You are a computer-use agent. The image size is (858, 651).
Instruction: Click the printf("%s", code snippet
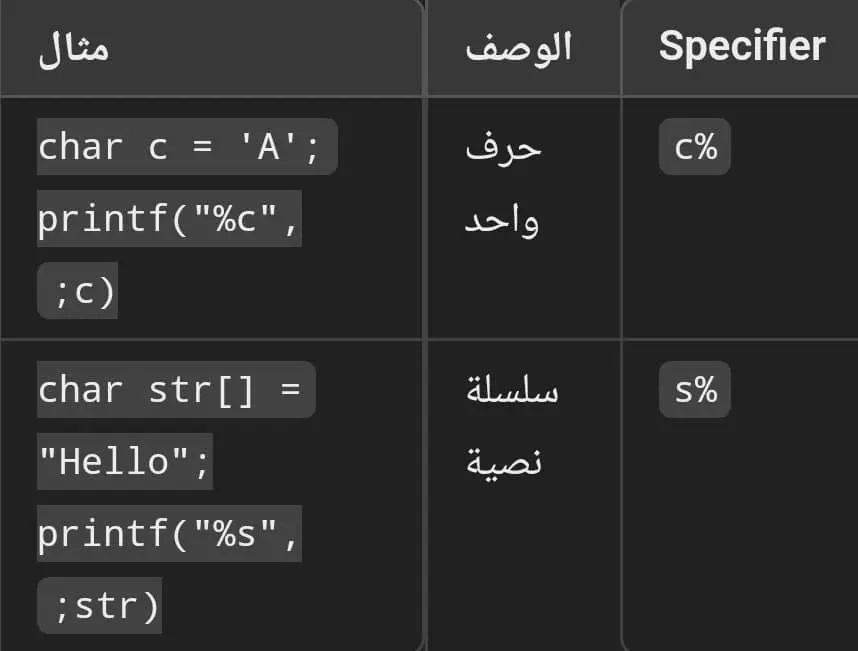click(x=169, y=533)
